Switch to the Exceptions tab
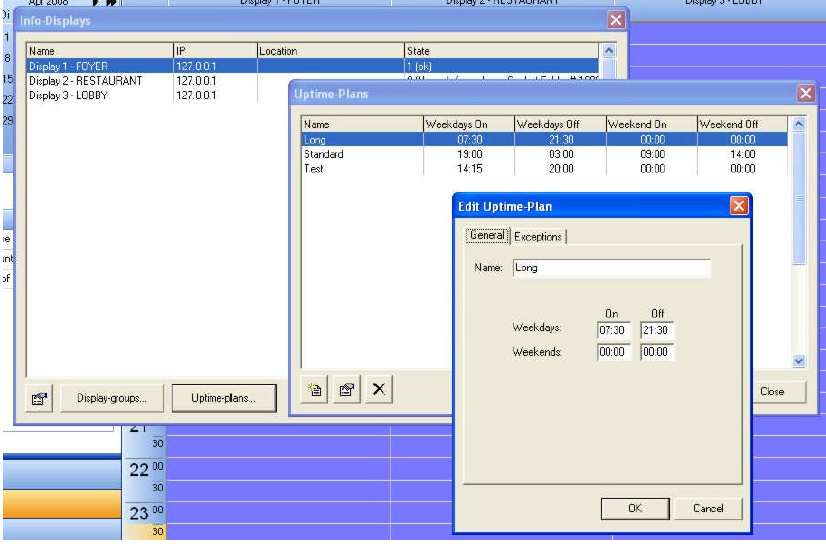 [x=538, y=237]
